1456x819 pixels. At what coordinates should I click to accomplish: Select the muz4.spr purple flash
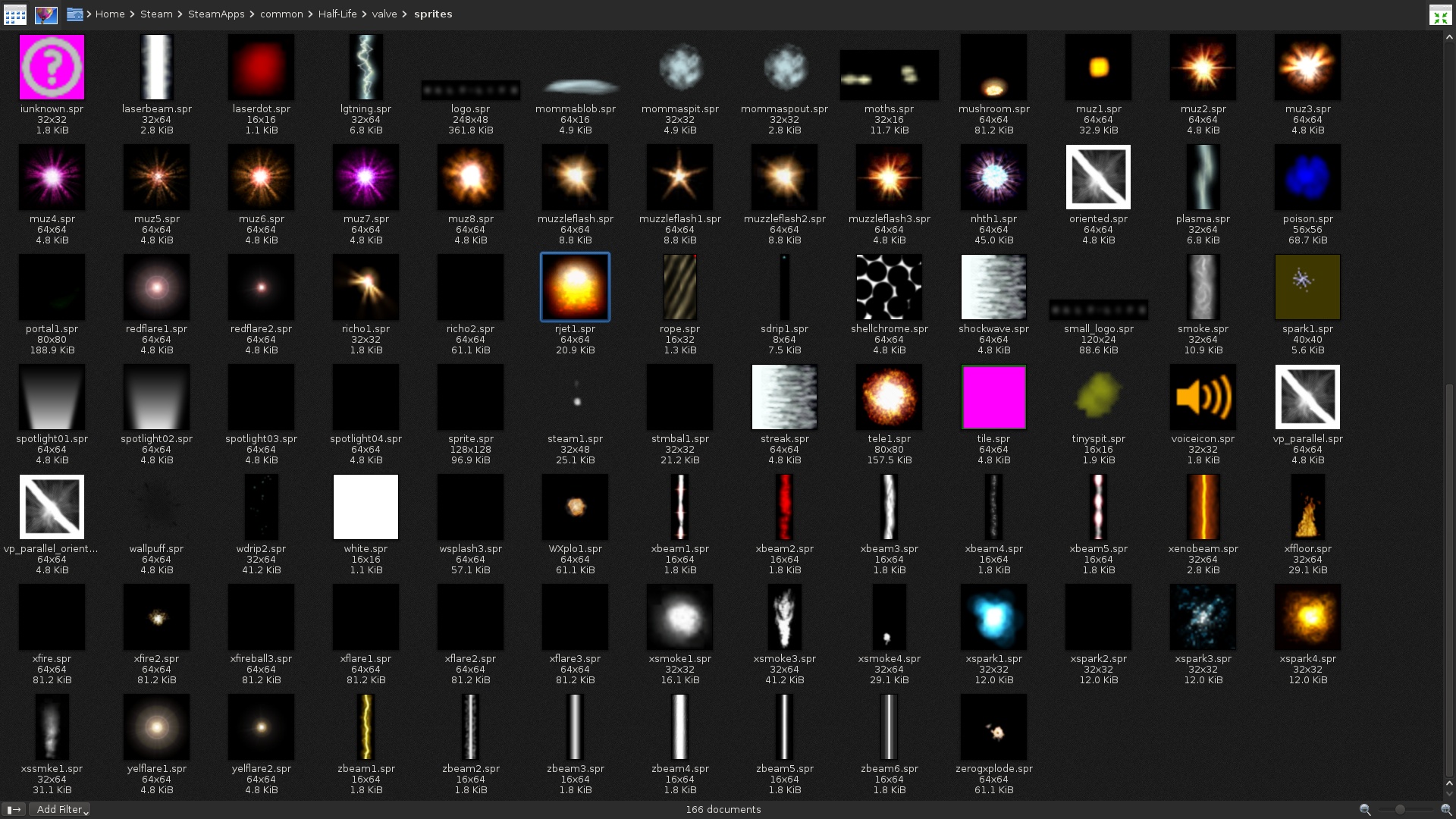(52, 177)
